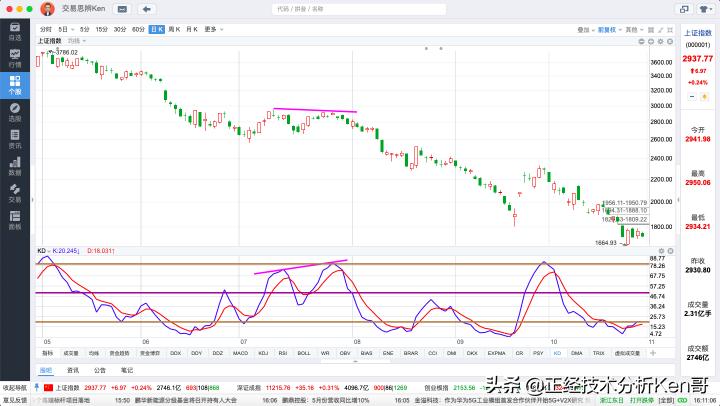Open 面板 panel section in sidebar

coord(15,220)
